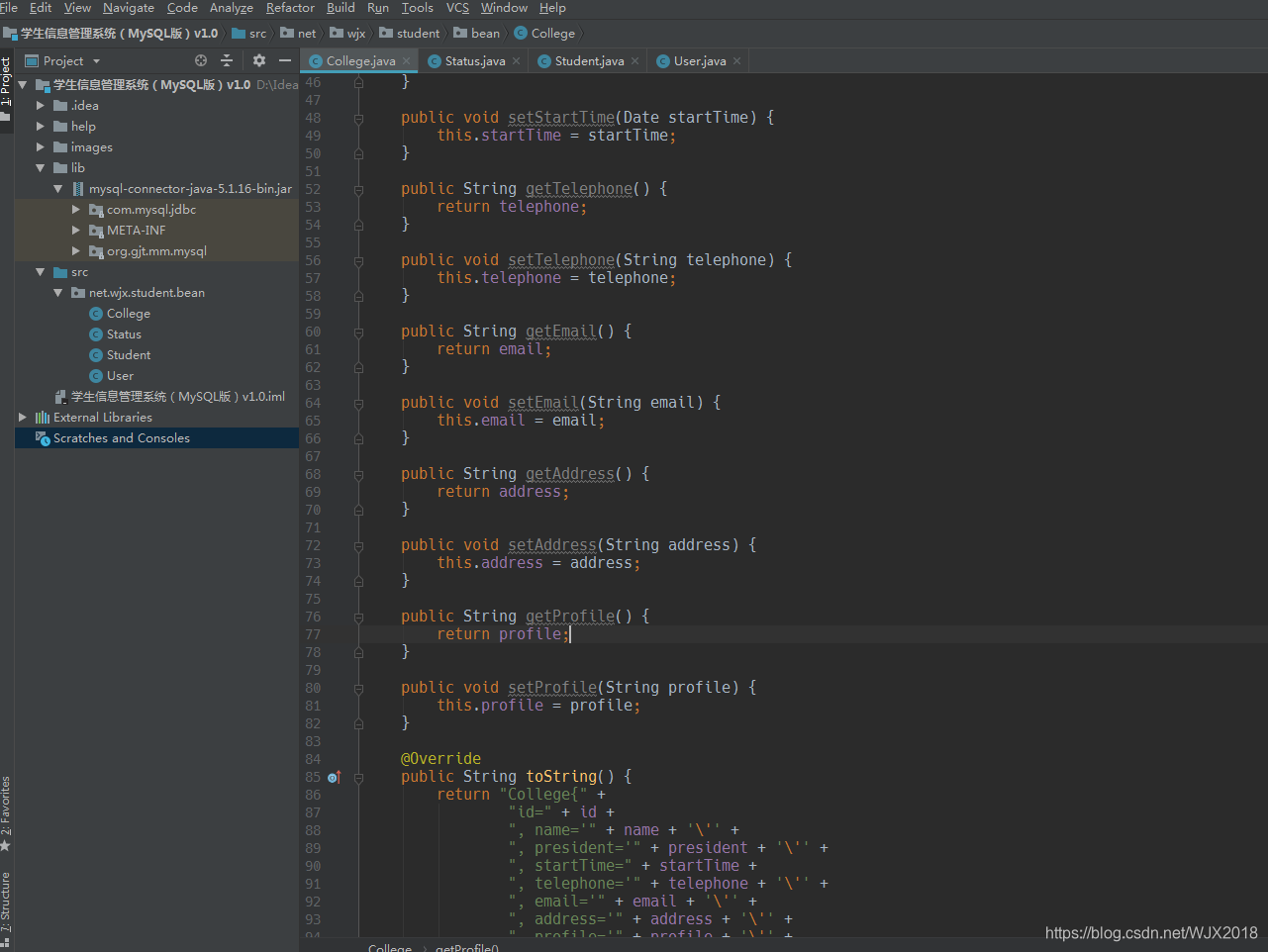Screen dimensions: 1268x952
Task: Close the Status.java tab
Action: tap(516, 61)
